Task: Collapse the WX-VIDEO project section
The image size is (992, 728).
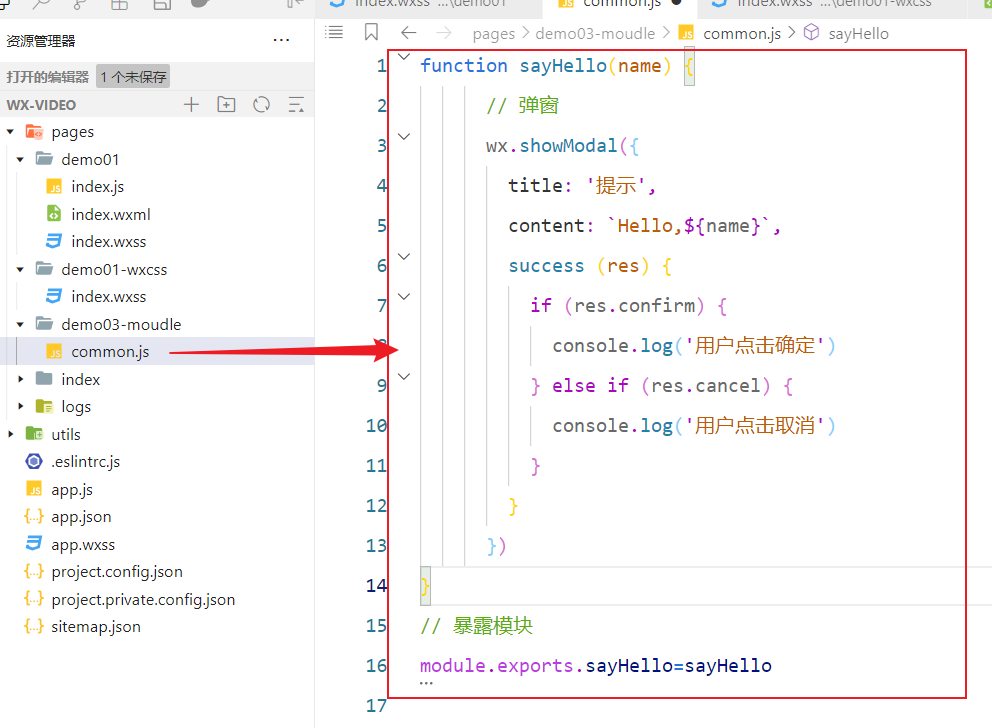Action: click(41, 105)
